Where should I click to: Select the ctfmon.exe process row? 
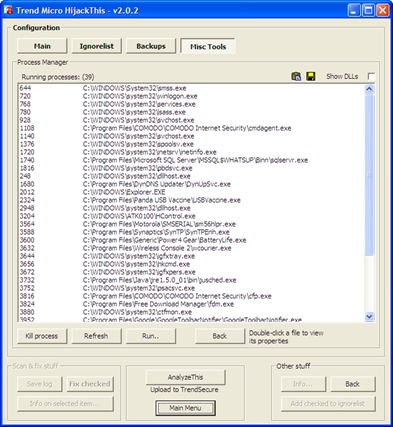pos(192,312)
